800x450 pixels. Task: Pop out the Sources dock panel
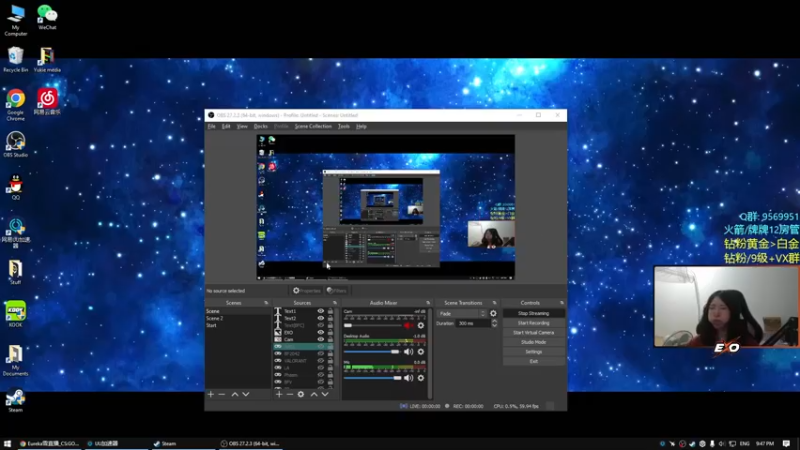click(x=335, y=303)
